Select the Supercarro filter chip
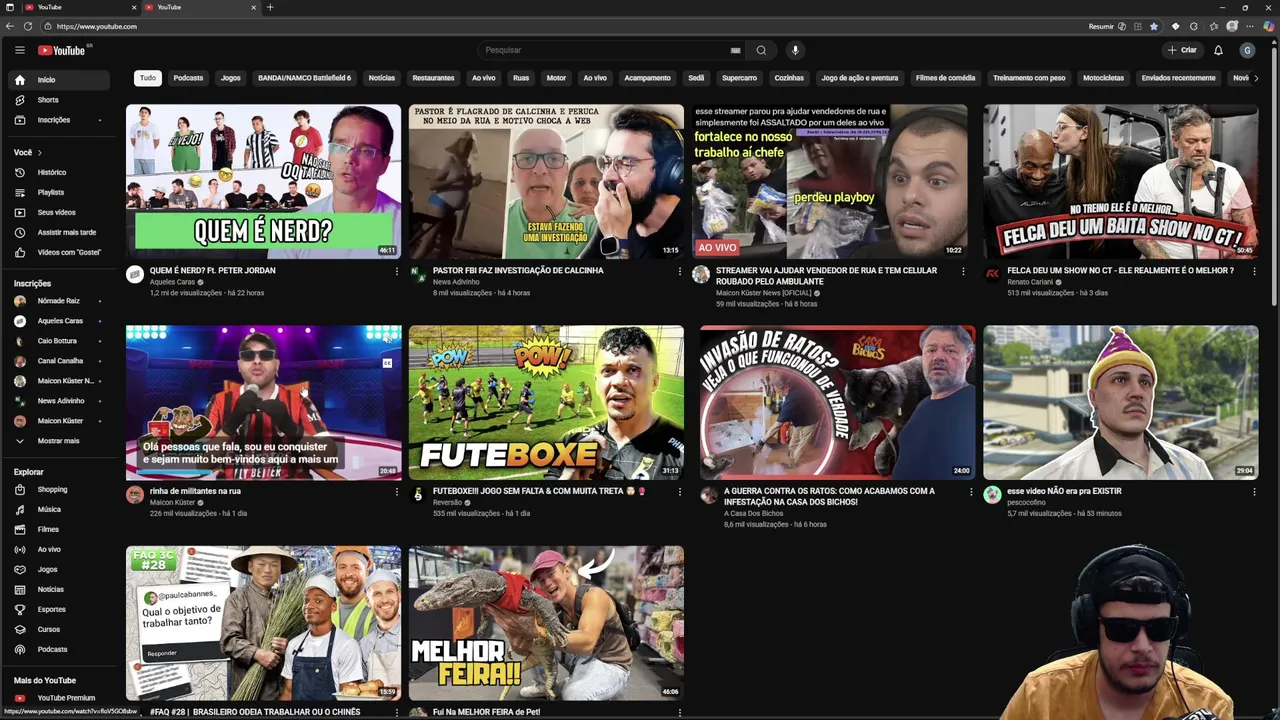 pyautogui.click(x=739, y=78)
